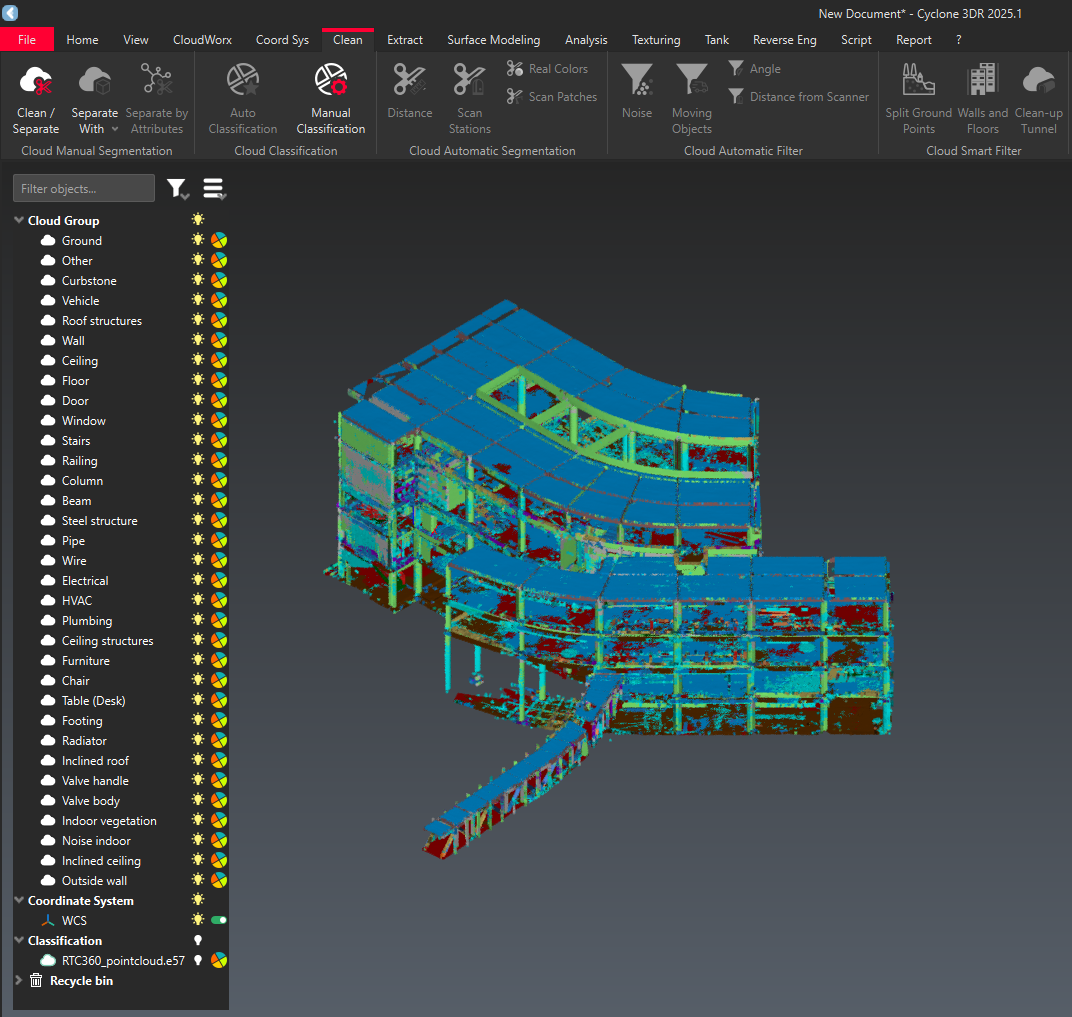Screen dimensions: 1072x1017
Task: Collapse the Cloud Group tree node
Action: point(19,220)
